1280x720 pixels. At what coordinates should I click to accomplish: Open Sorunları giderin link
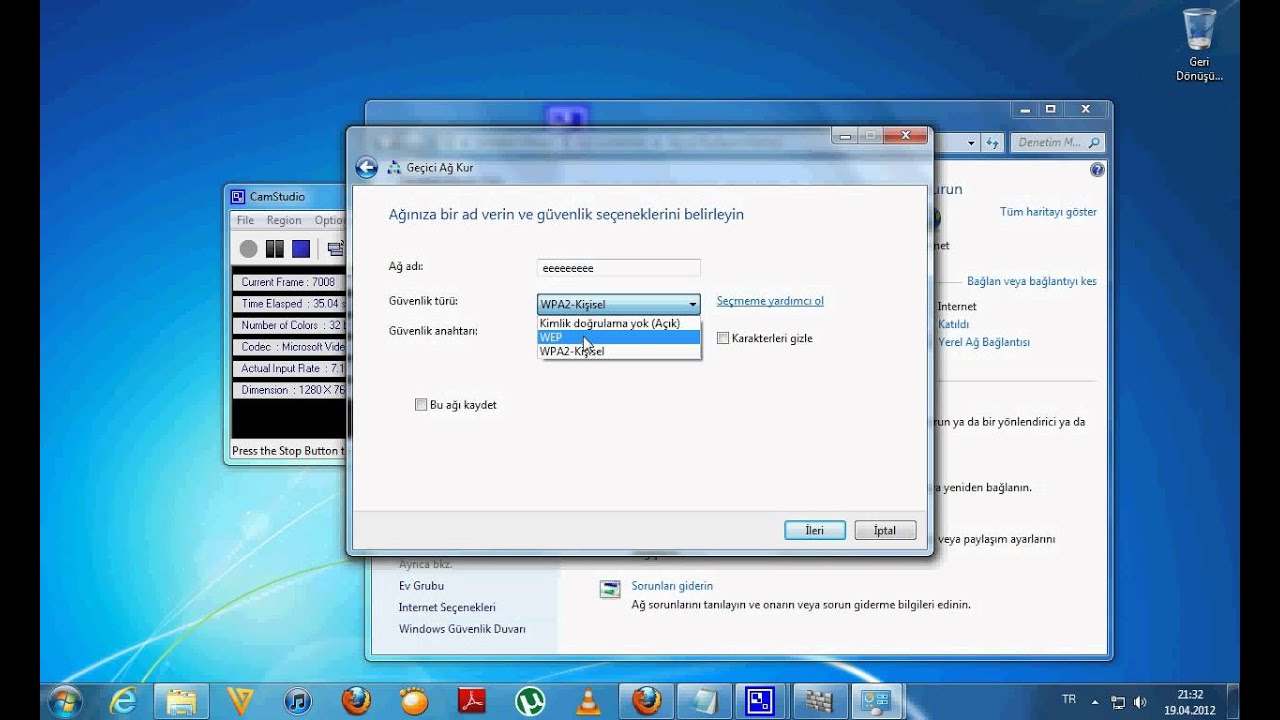[672, 586]
